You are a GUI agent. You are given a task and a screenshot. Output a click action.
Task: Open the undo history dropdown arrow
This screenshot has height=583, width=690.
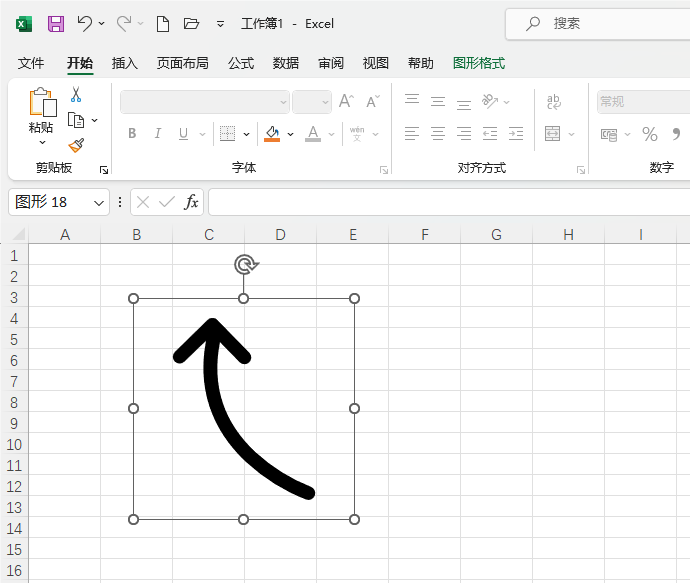pyautogui.click(x=102, y=23)
